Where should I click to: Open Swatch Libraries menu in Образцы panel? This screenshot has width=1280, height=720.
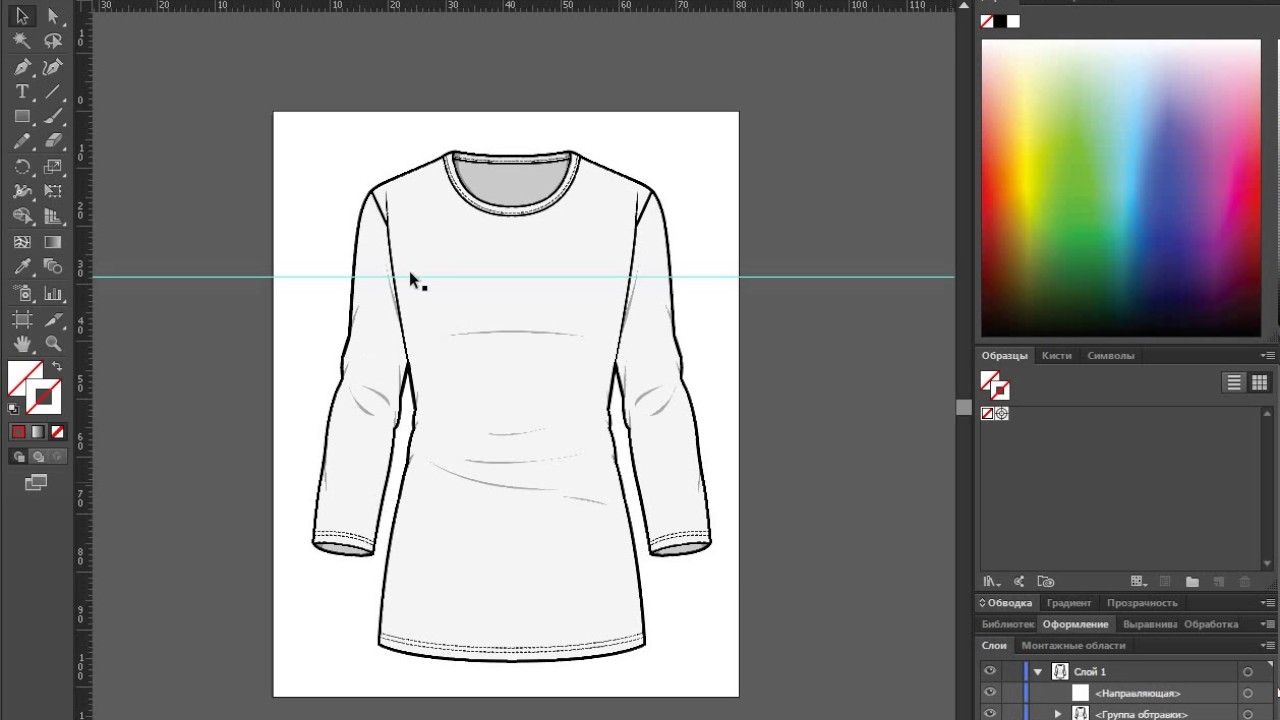[x=991, y=582]
